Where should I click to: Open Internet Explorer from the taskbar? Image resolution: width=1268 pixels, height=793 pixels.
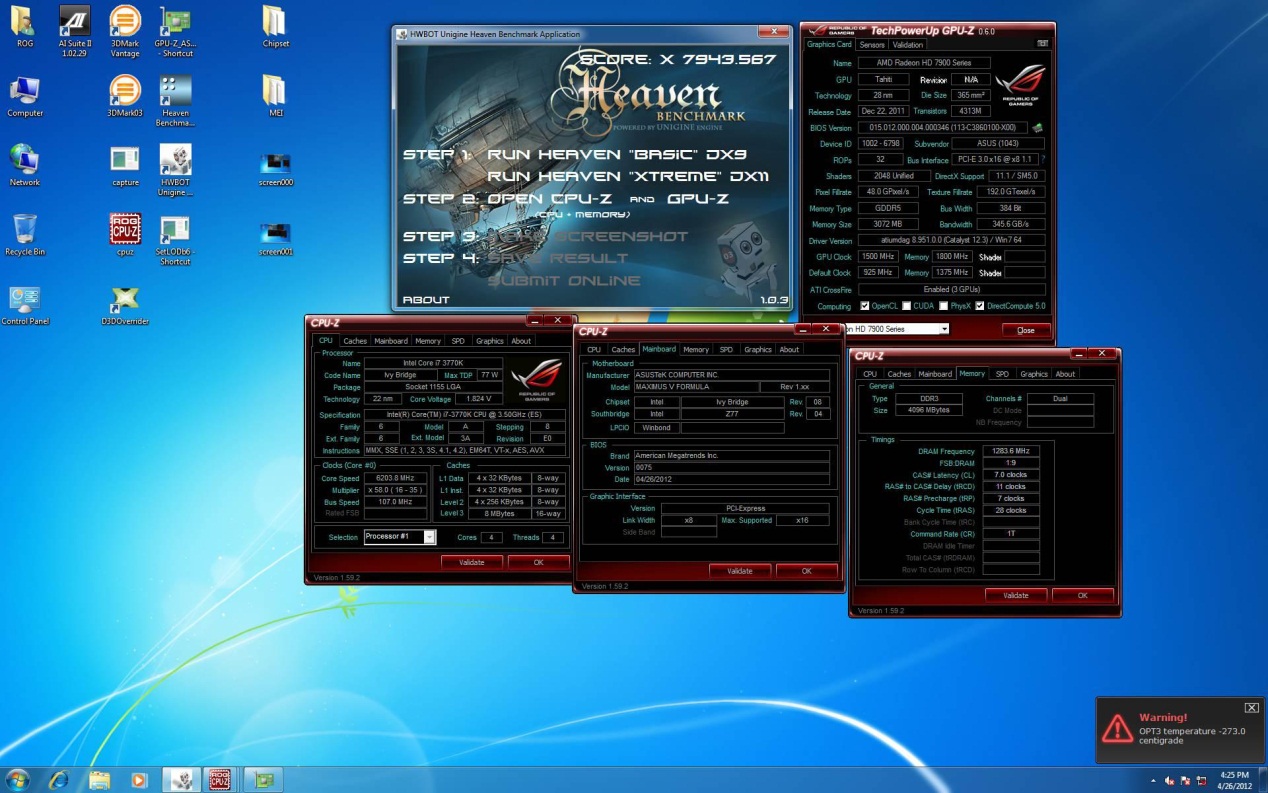click(59, 779)
